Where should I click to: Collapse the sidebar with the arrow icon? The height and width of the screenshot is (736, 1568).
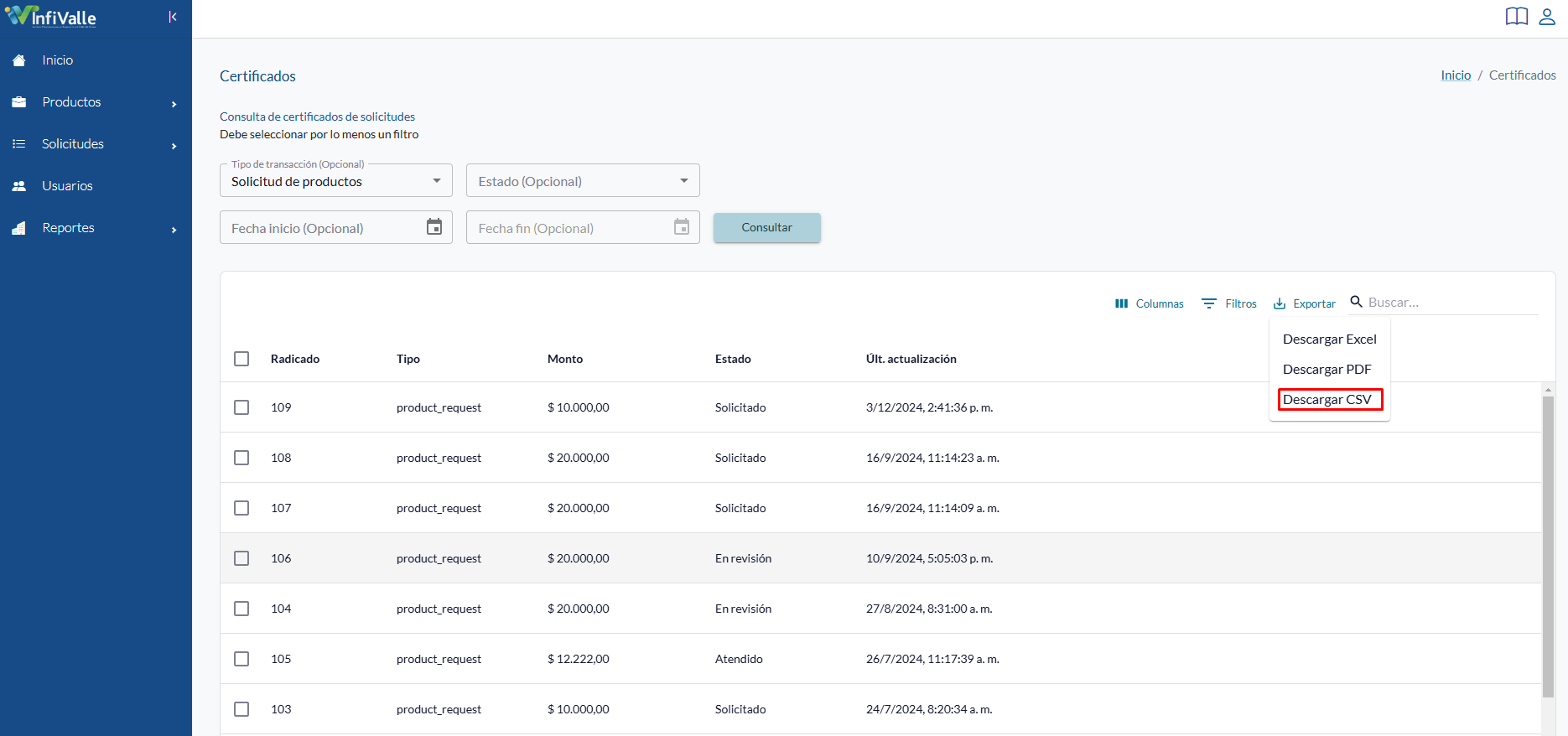click(173, 17)
